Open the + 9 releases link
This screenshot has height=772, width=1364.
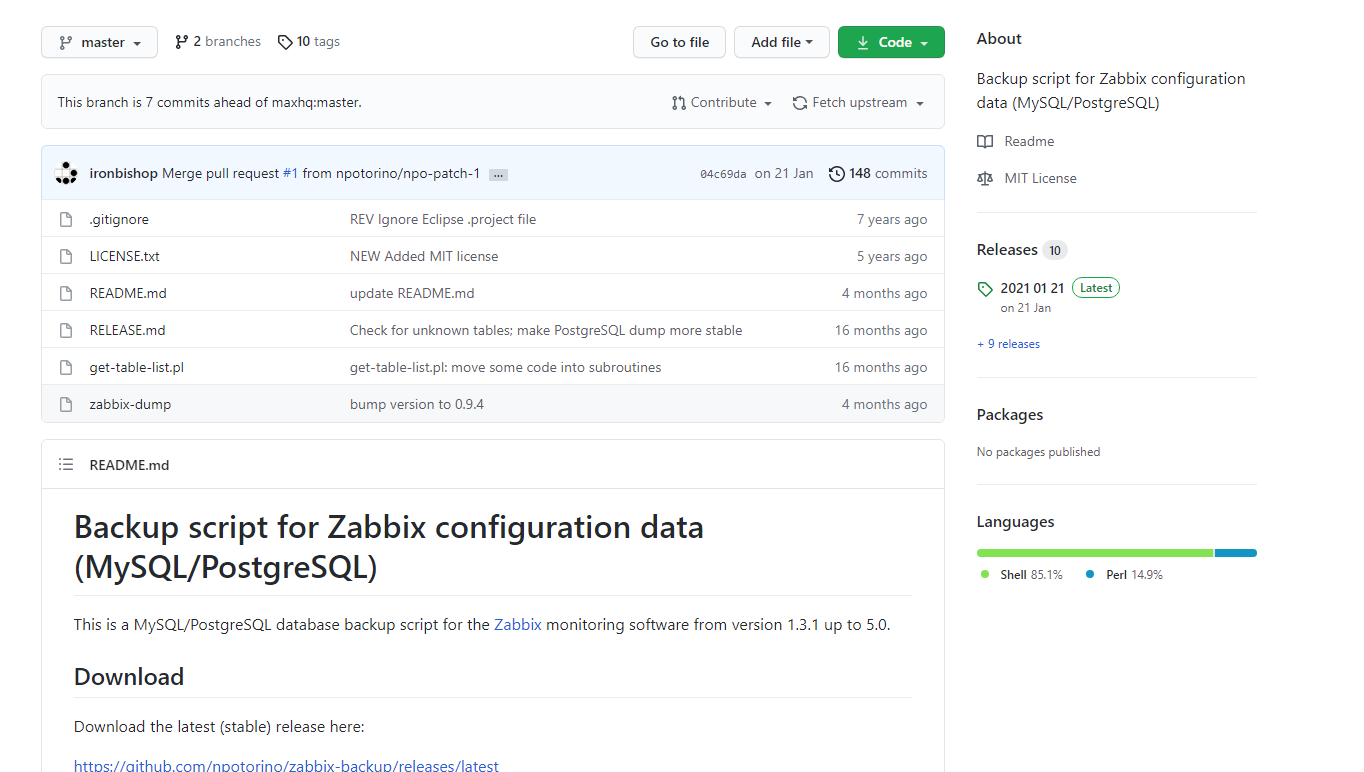click(1008, 343)
